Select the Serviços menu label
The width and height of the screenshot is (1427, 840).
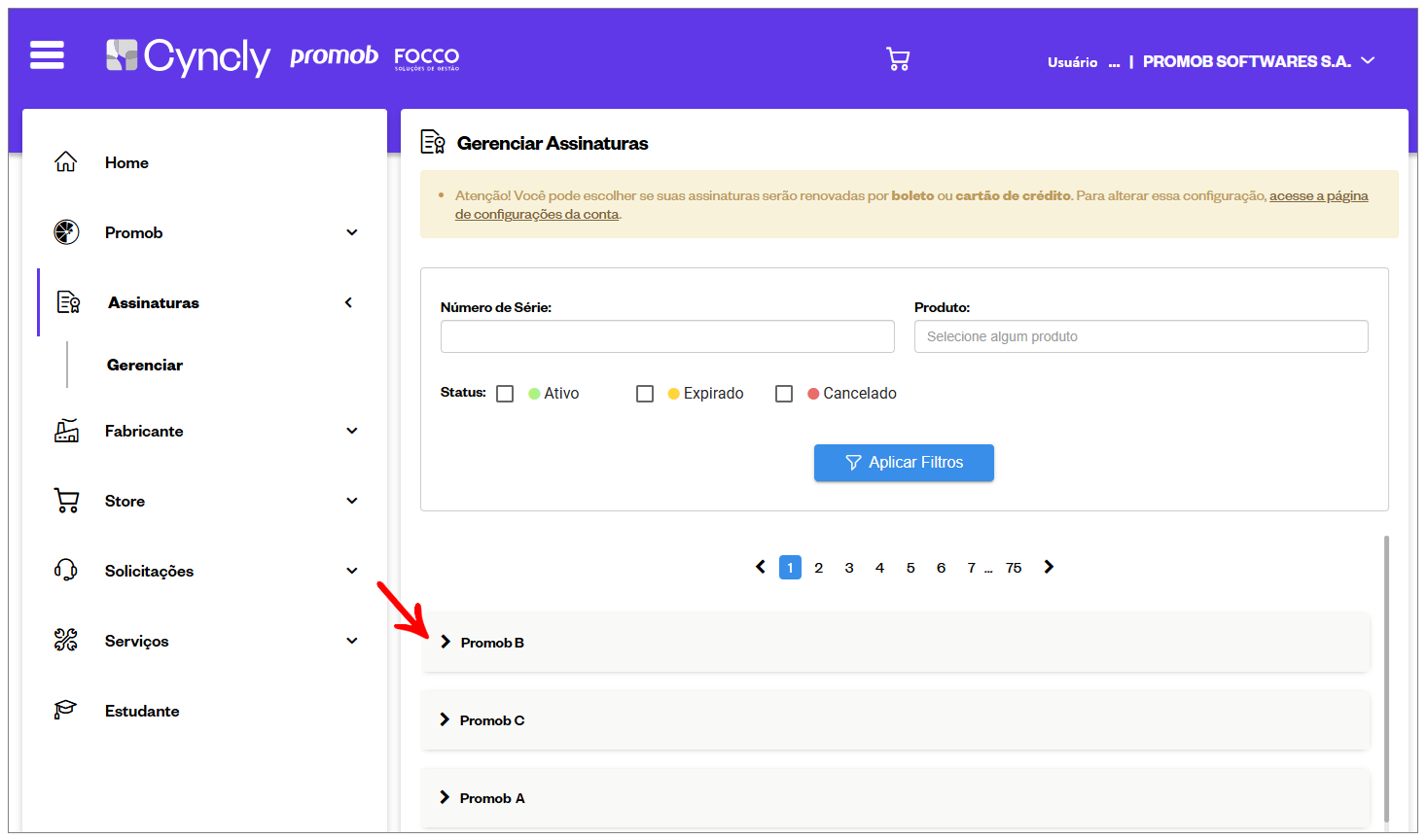[137, 641]
